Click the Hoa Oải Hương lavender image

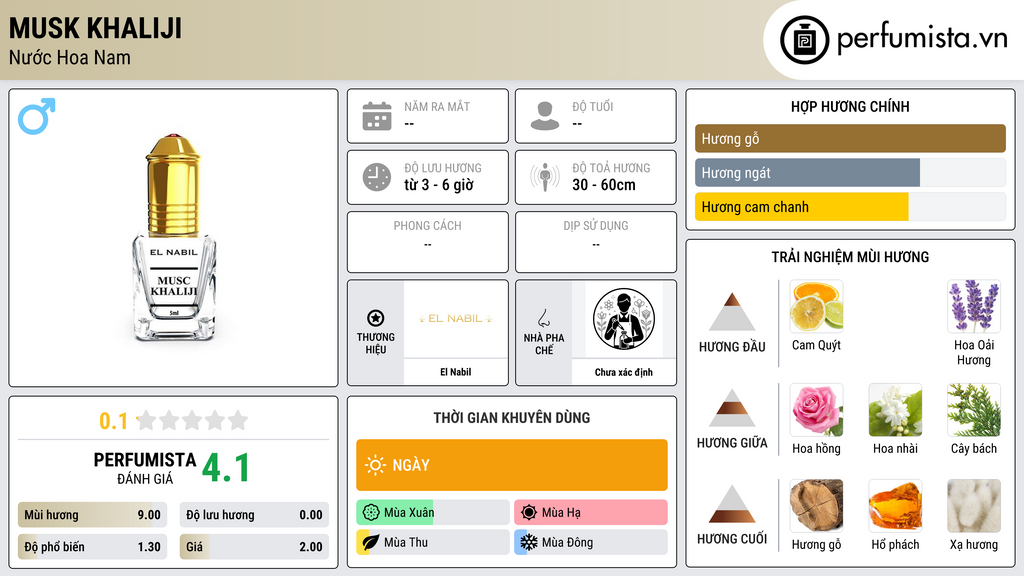[x=974, y=306]
